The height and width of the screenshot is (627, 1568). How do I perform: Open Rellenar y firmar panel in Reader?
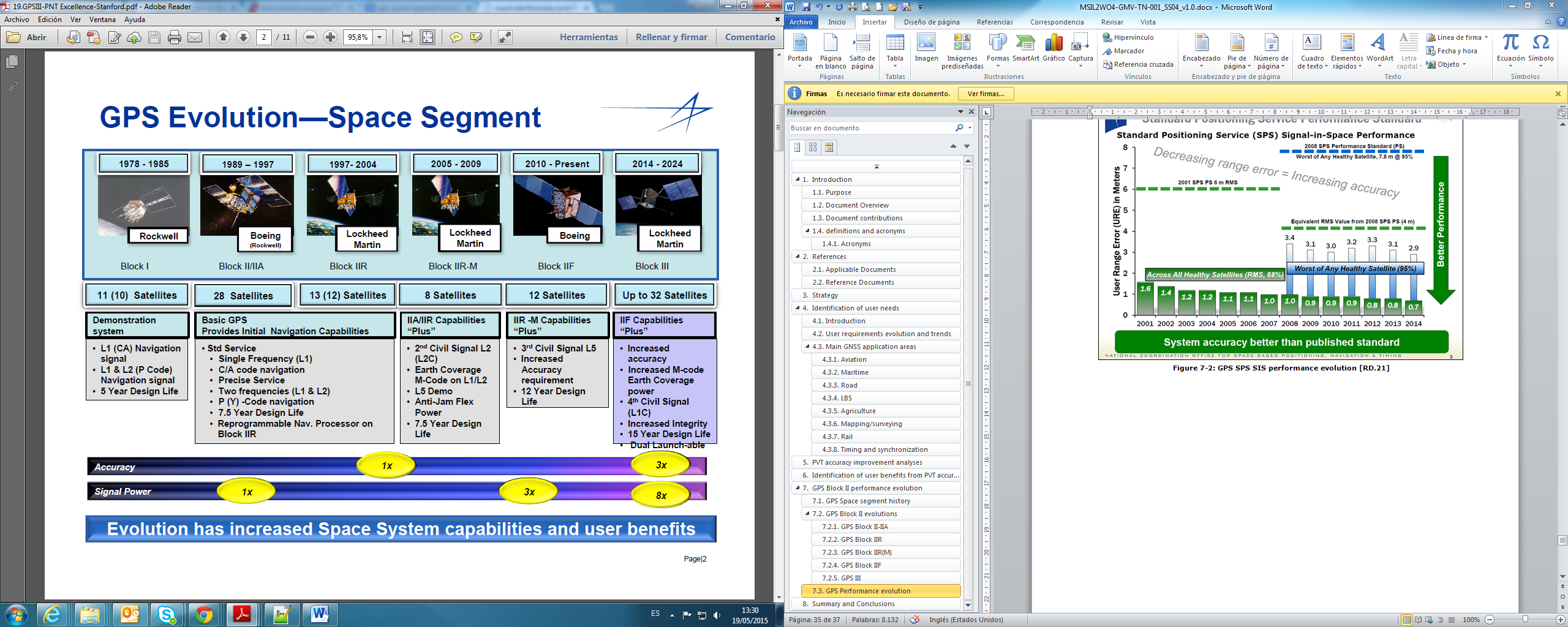coord(671,37)
